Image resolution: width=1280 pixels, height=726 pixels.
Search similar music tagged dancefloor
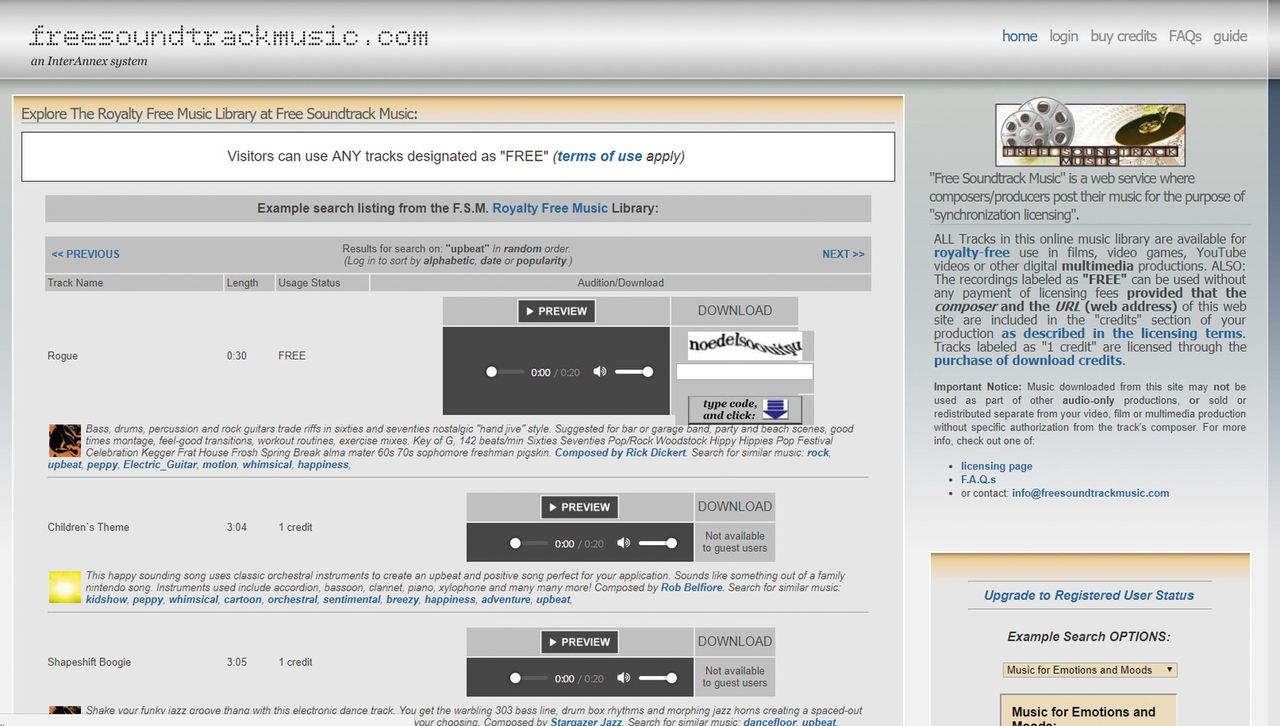pos(769,722)
